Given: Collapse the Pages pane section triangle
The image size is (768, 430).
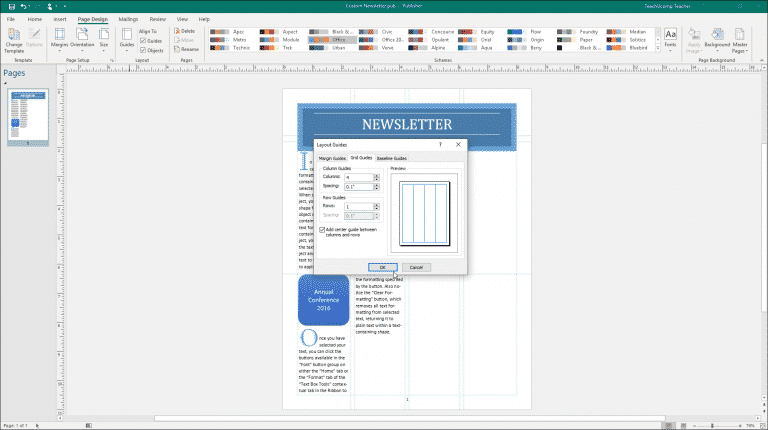Looking at the screenshot, I should (x=5, y=83).
